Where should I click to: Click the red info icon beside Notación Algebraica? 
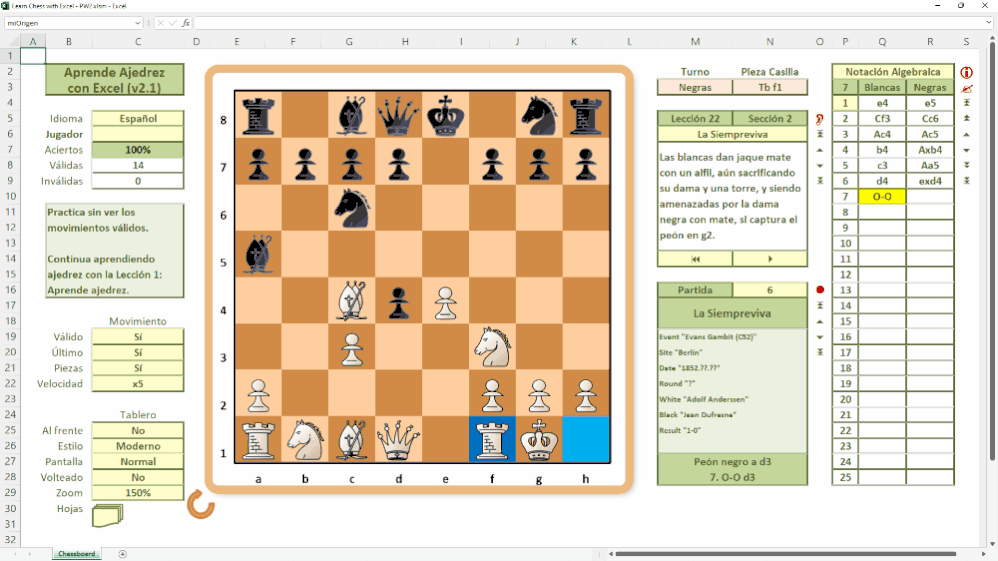click(966, 73)
